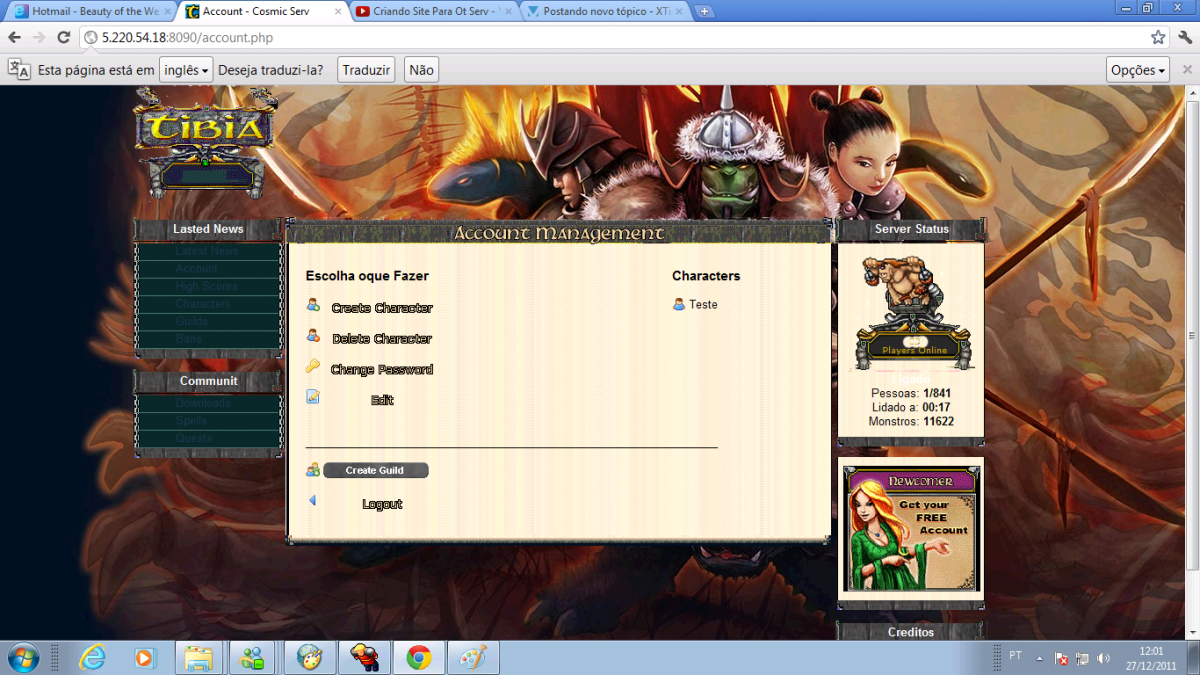Bookmark this page with the star icon

[1158, 38]
